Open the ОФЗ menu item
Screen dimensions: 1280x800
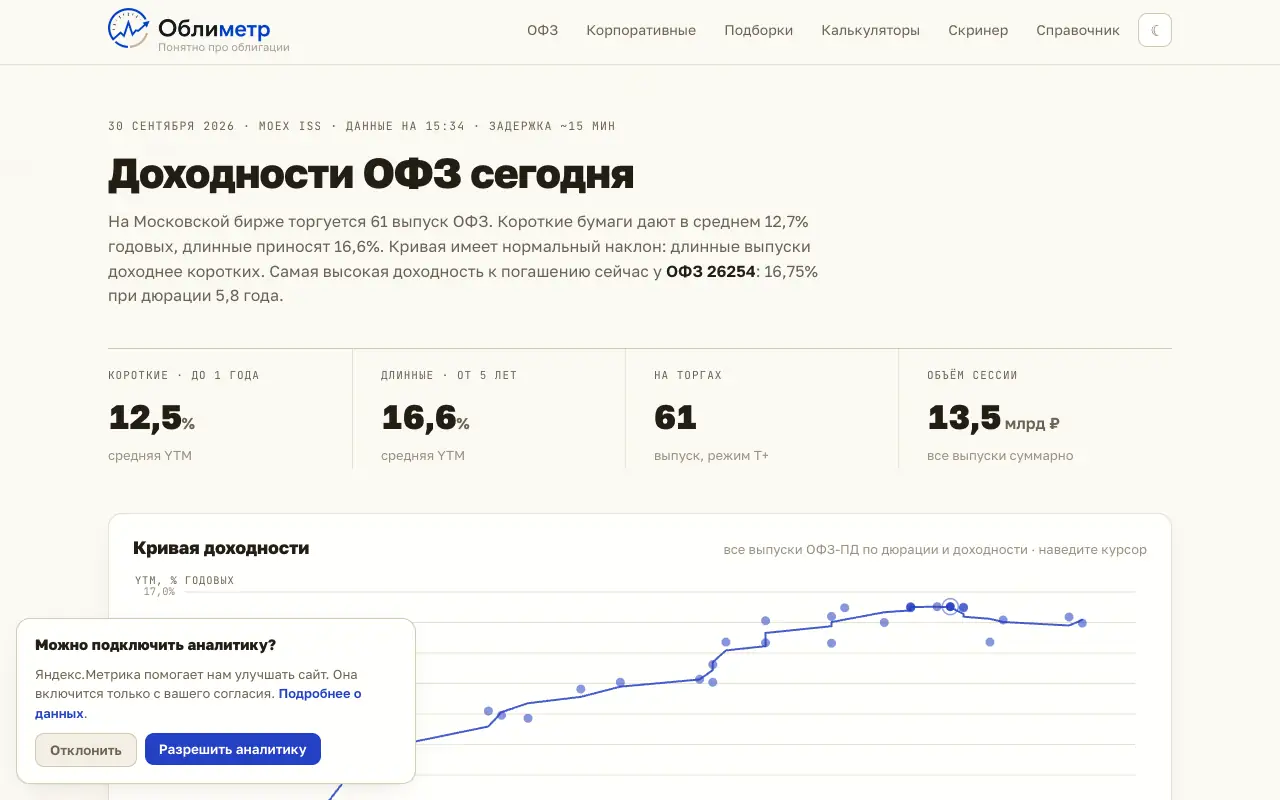point(543,30)
